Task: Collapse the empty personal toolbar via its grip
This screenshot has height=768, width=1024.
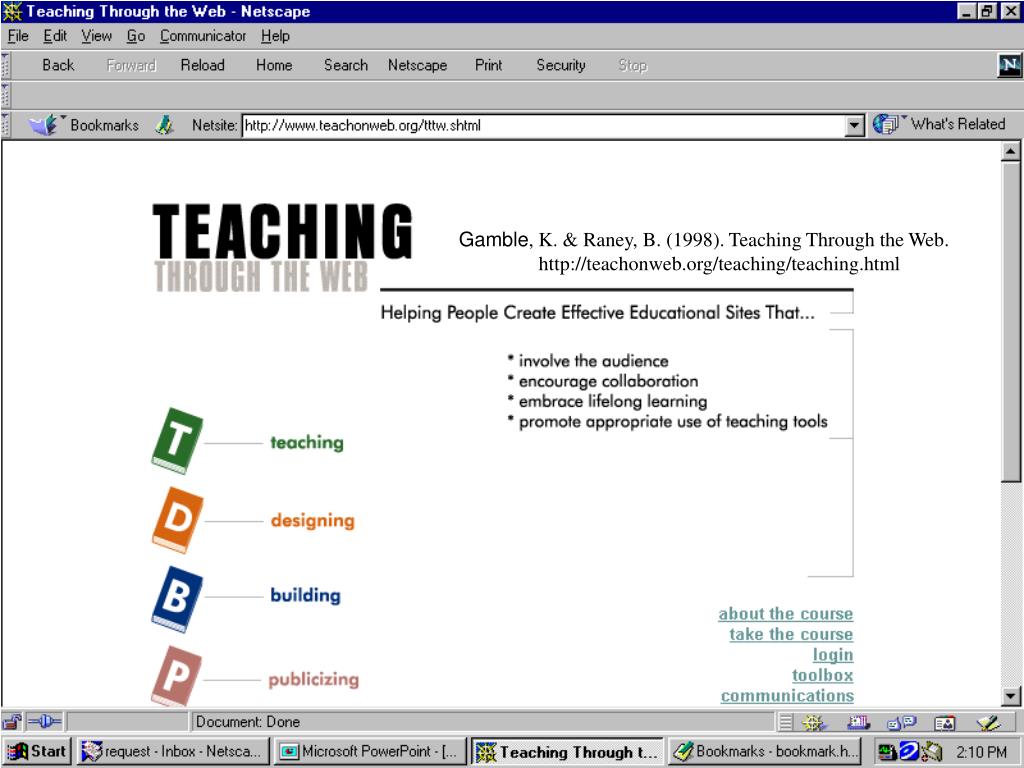Action: tap(6, 95)
